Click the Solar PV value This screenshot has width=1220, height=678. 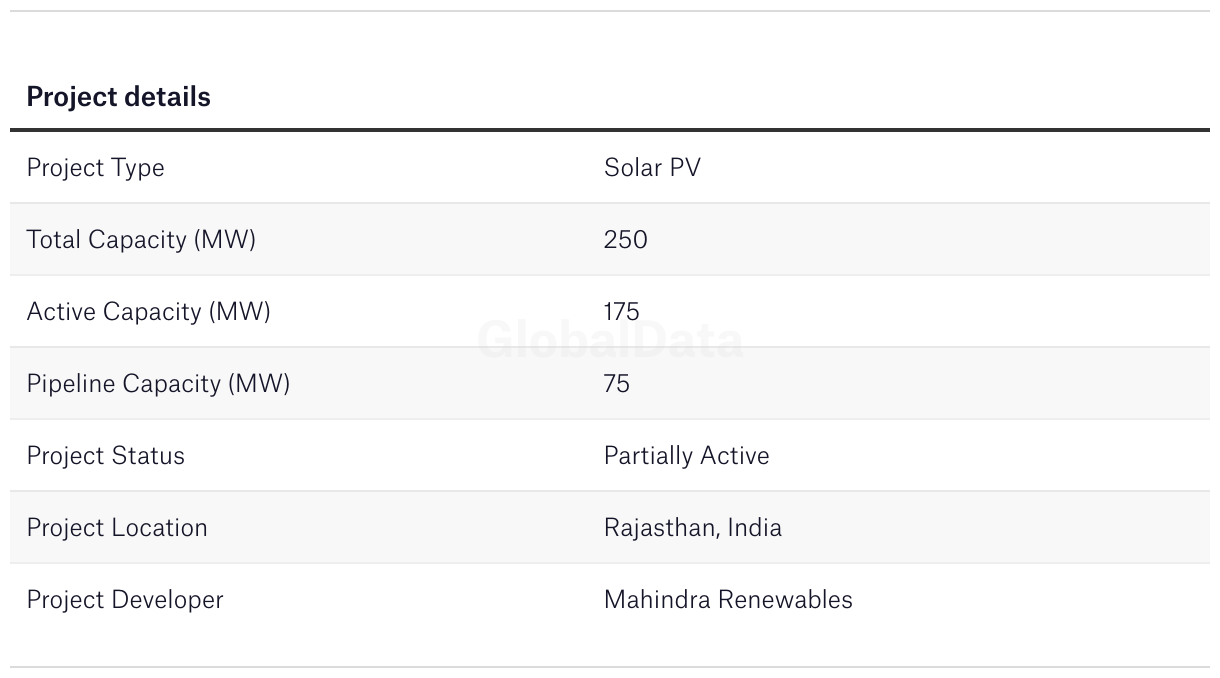click(652, 168)
